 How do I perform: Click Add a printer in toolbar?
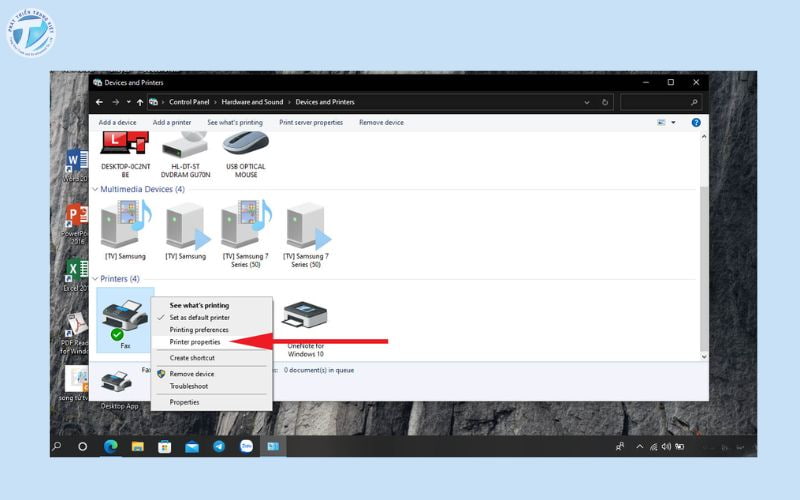point(172,122)
